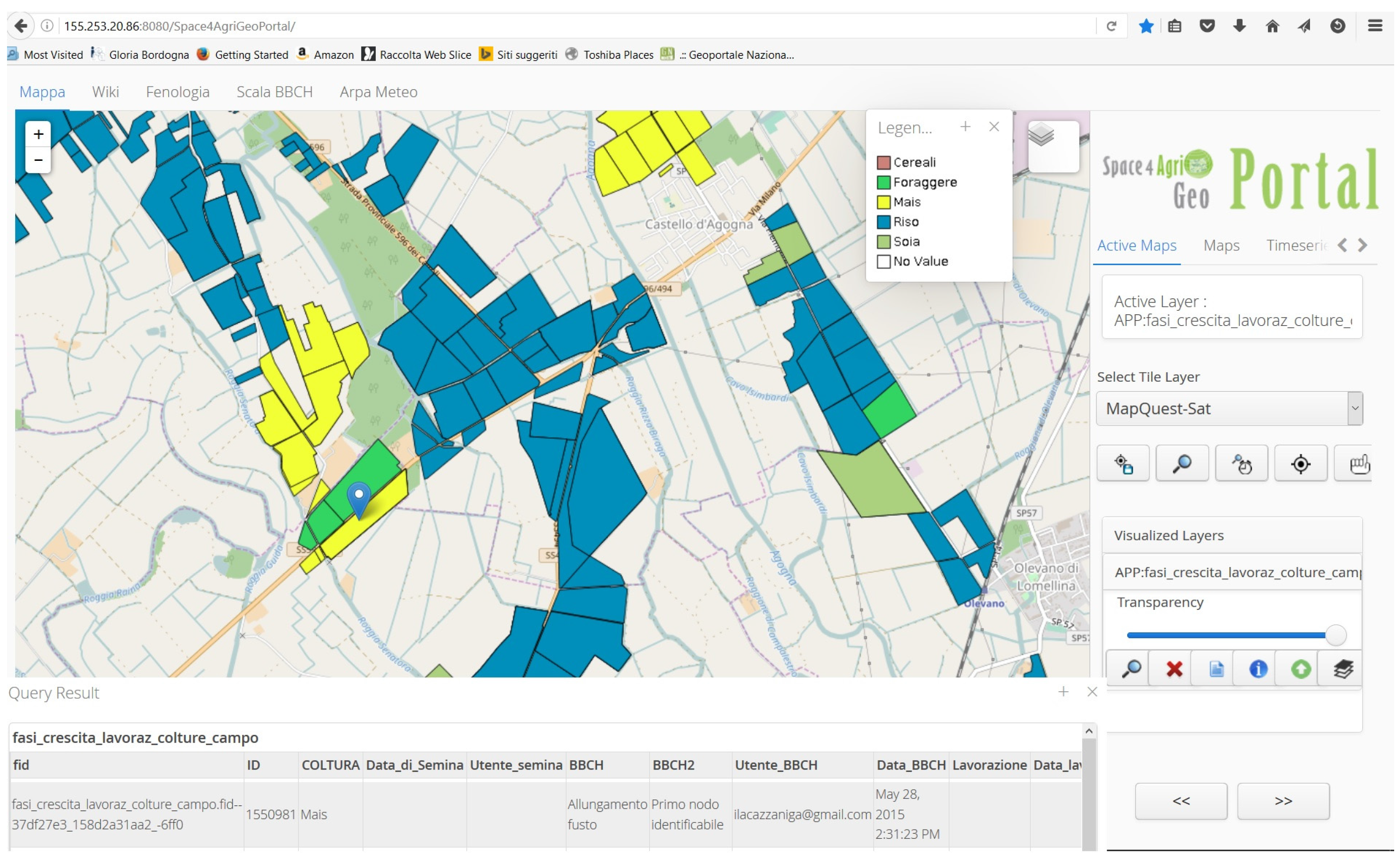Switch to the Maps tab in side panel
Image resolution: width=1400 pixels, height=856 pixels.
pyautogui.click(x=1221, y=245)
